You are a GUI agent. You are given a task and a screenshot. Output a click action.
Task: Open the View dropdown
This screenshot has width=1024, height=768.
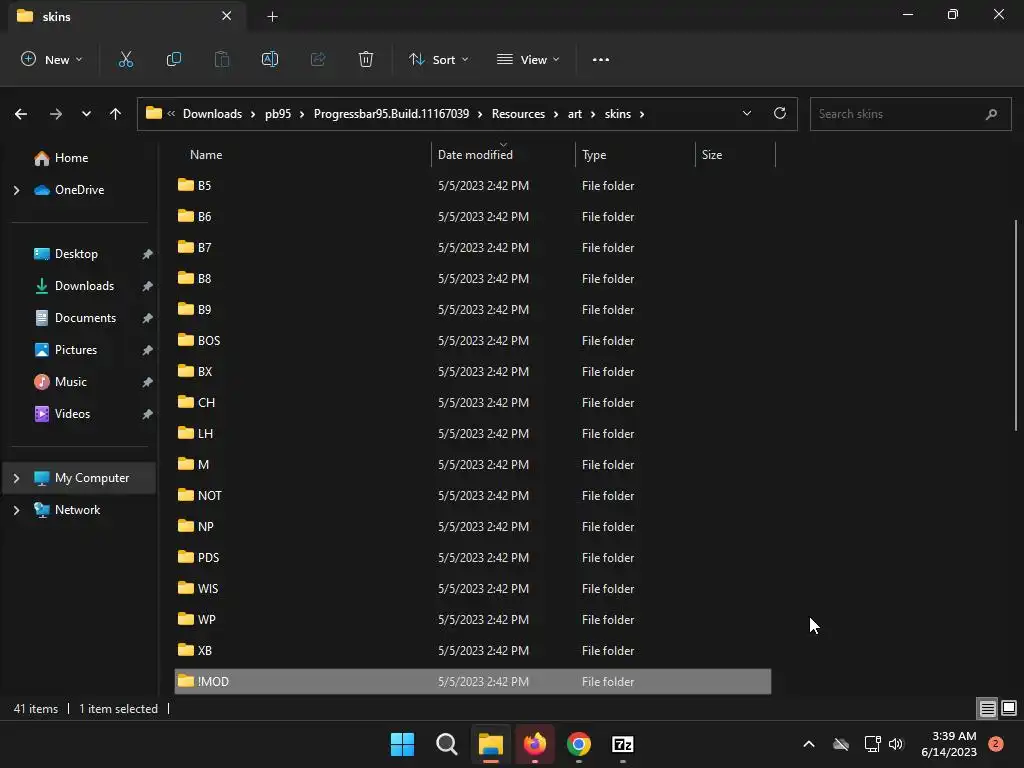coord(528,59)
